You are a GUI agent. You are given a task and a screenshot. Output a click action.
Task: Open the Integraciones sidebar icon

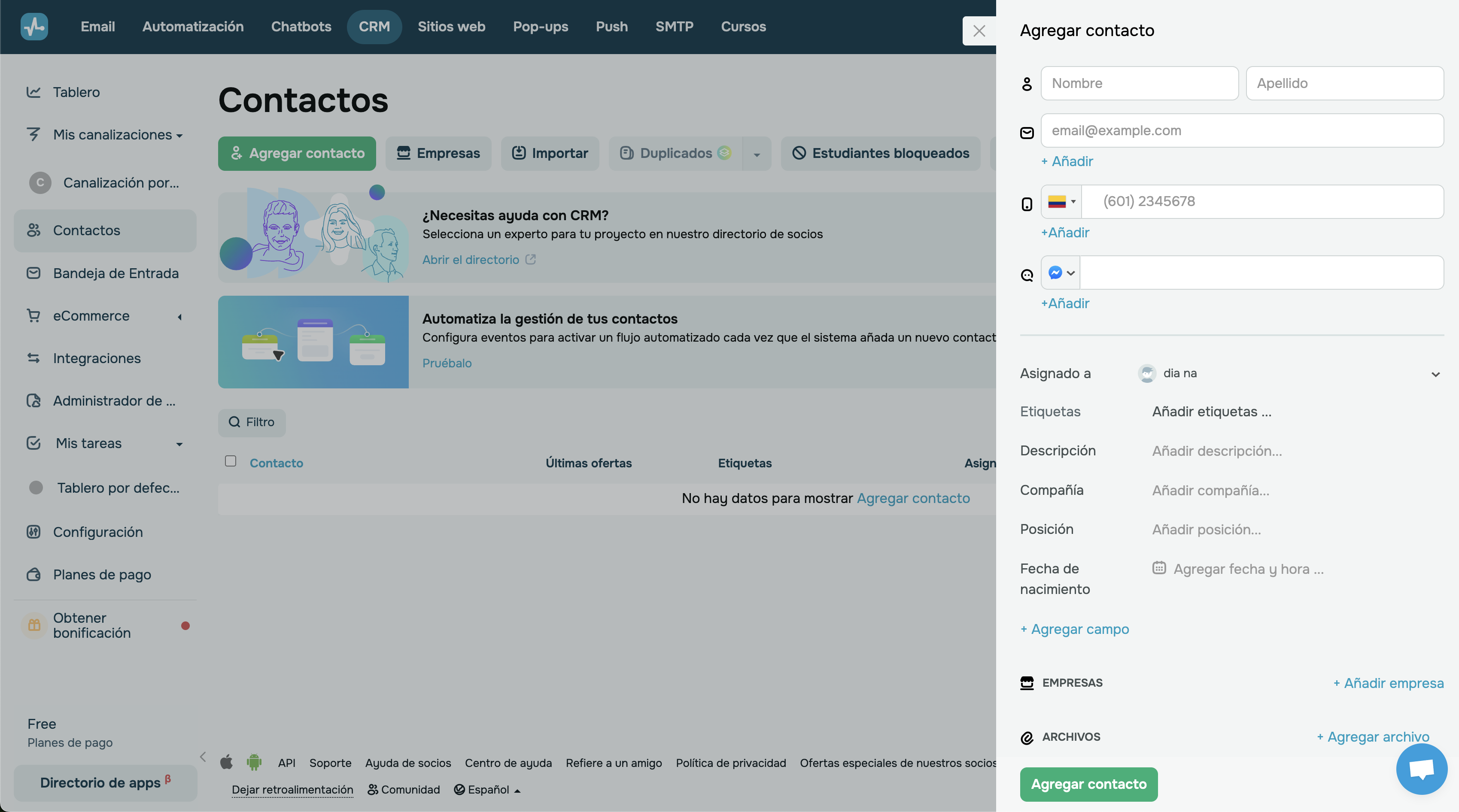click(x=34, y=358)
